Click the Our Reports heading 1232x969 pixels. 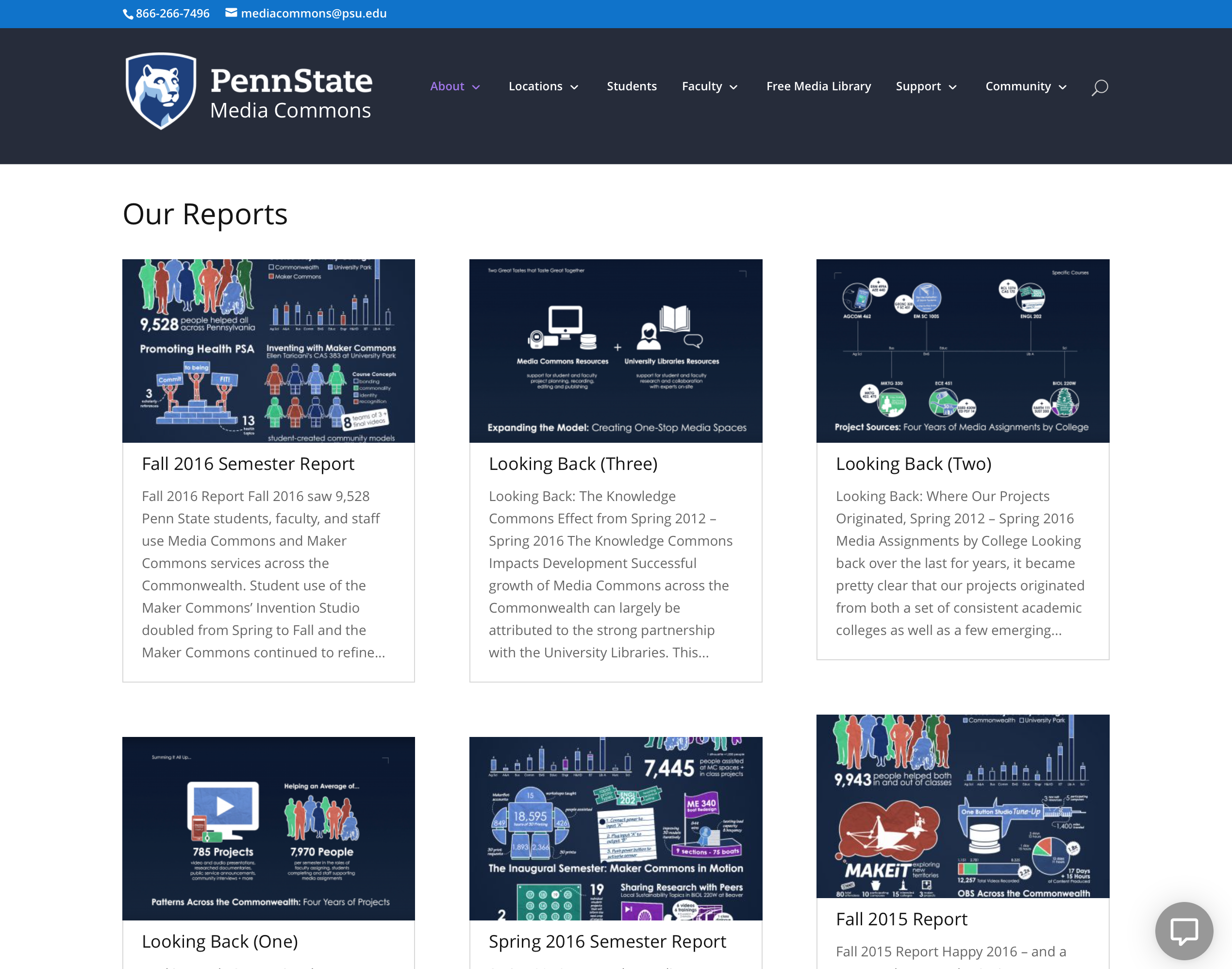205,215
